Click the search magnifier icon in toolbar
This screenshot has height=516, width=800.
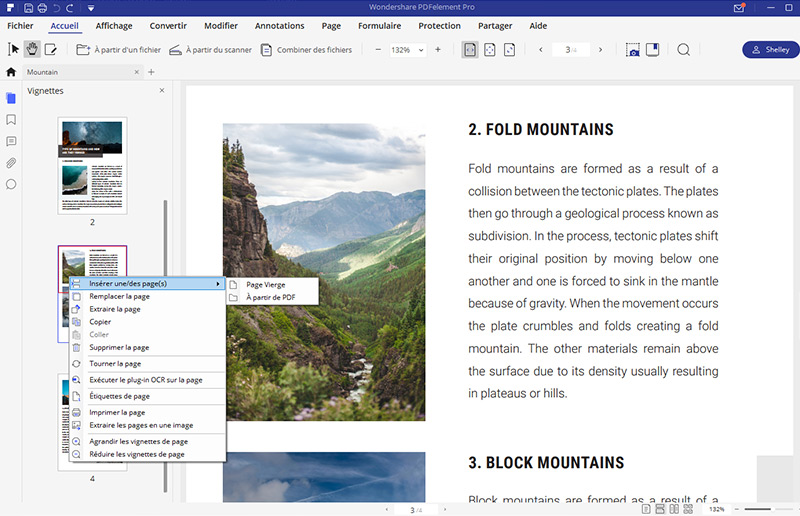[683, 49]
